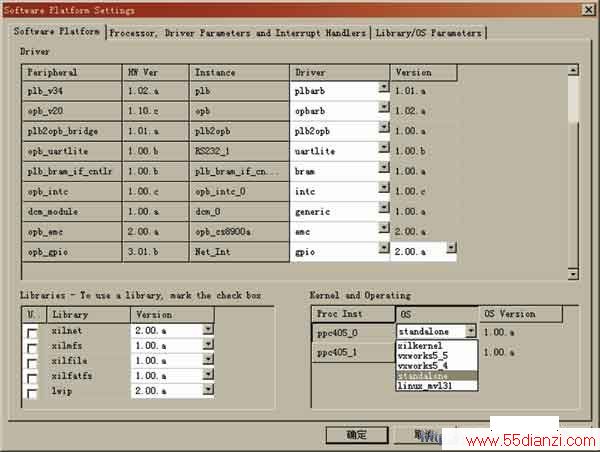Image resolution: width=600 pixels, height=452 pixels.
Task: Enable the xilnet library checkbox
Action: pos(32,333)
